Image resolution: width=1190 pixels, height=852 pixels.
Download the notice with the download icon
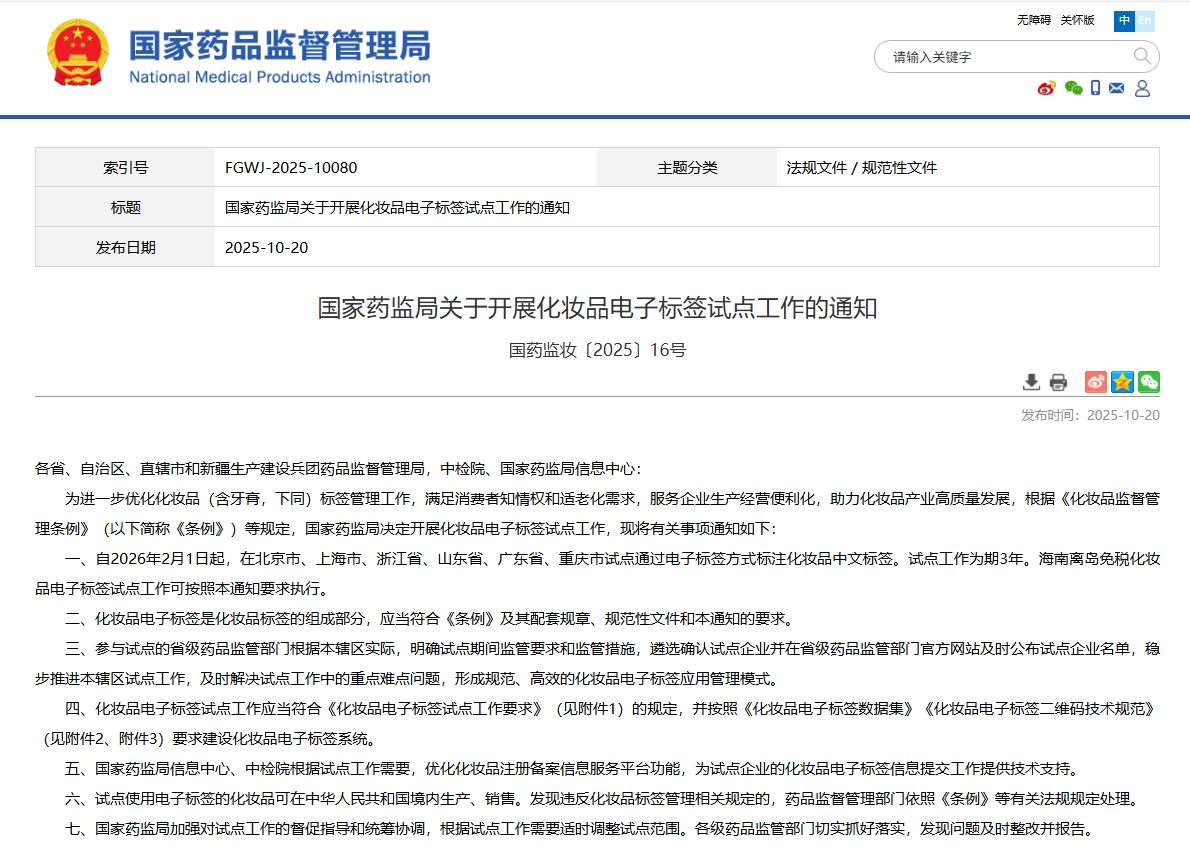point(1032,382)
